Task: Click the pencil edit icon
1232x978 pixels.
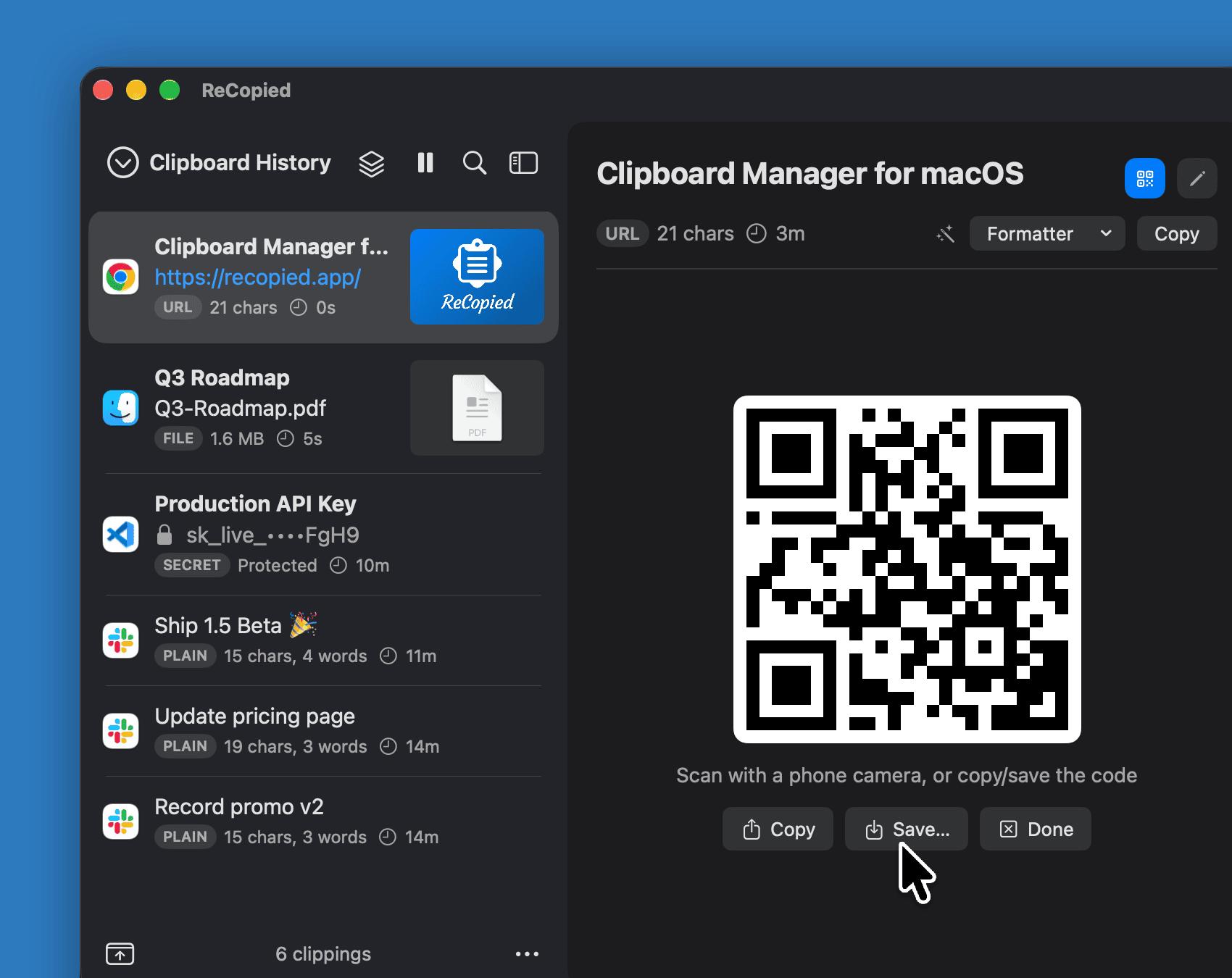Action: pos(1197,178)
